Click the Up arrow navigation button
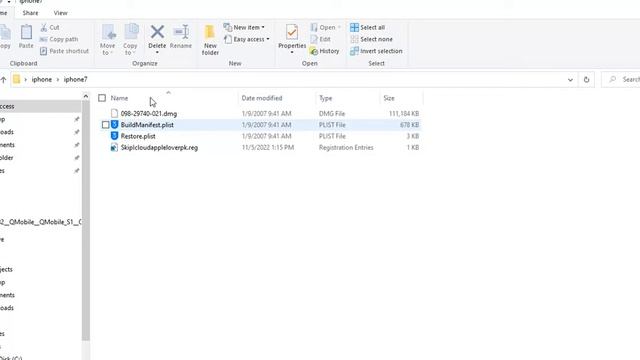This screenshot has height=360, width=640. coord(4,80)
